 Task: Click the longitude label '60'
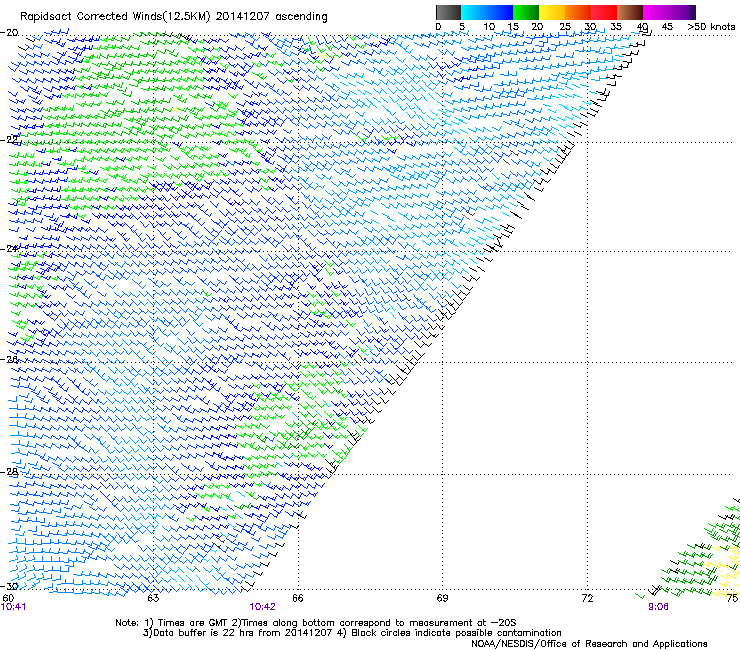[8, 598]
